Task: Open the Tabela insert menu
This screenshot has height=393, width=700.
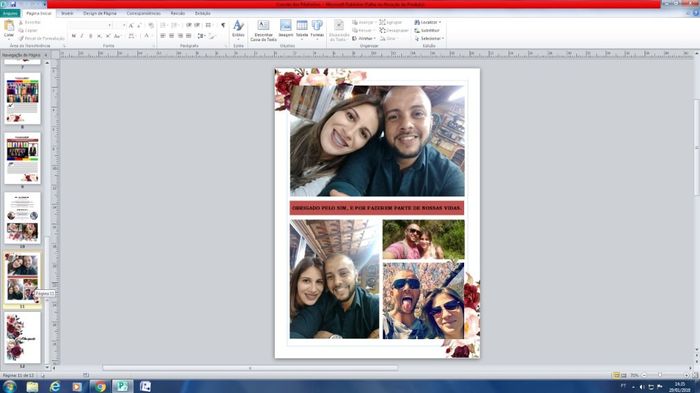Action: tap(302, 29)
